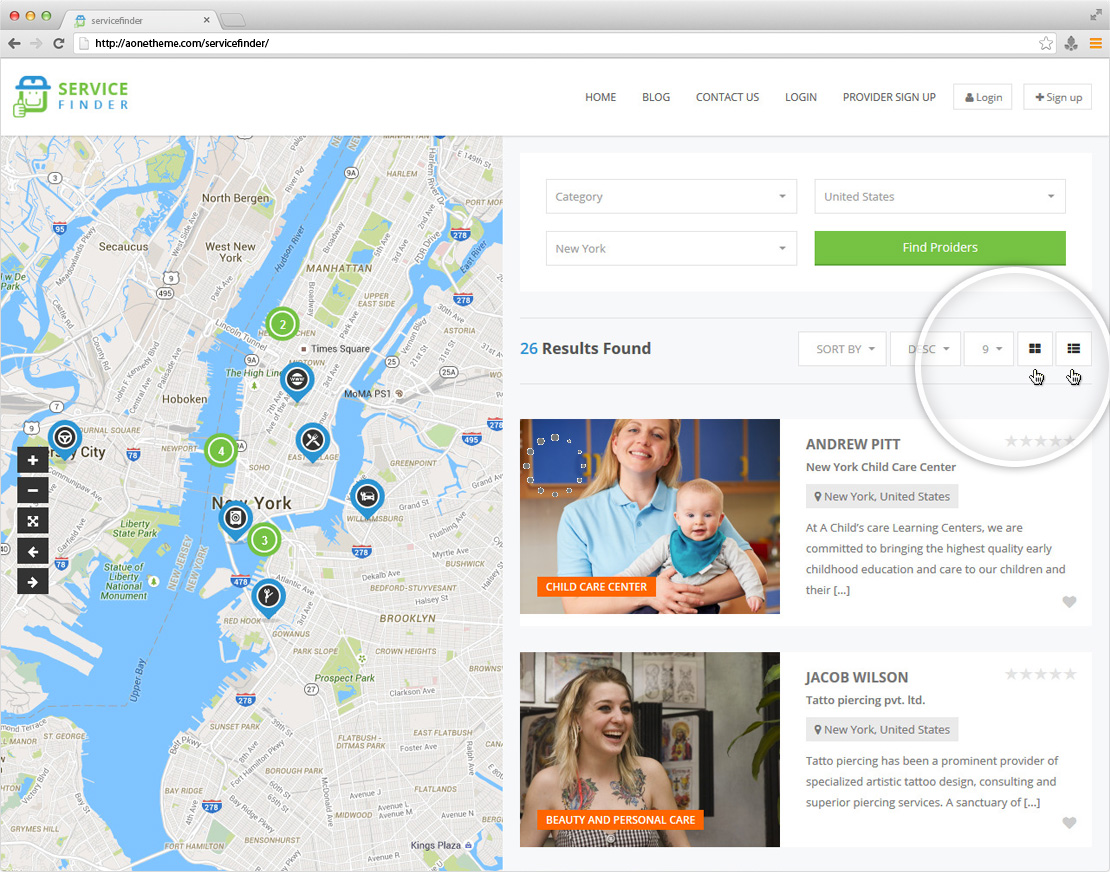Click the left arrow map control
Image resolution: width=1110 pixels, height=872 pixels.
coord(33,551)
